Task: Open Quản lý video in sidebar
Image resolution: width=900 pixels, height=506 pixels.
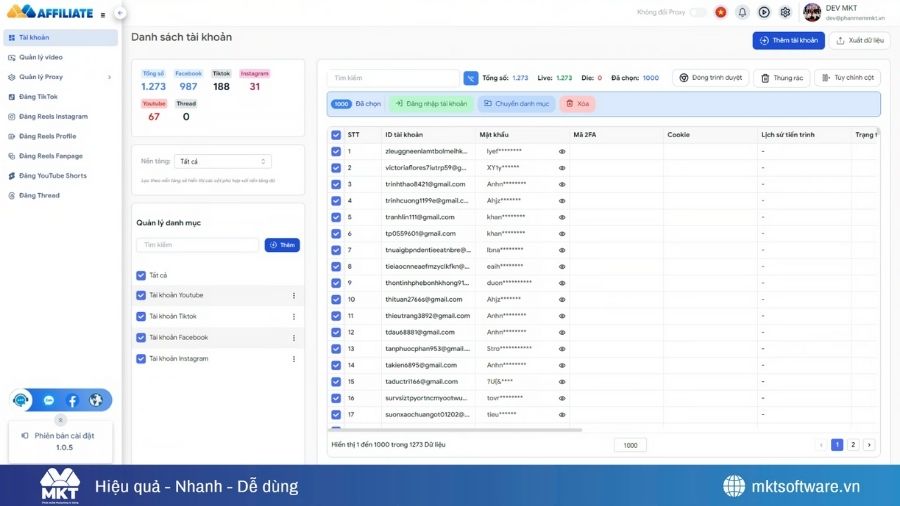Action: point(40,57)
